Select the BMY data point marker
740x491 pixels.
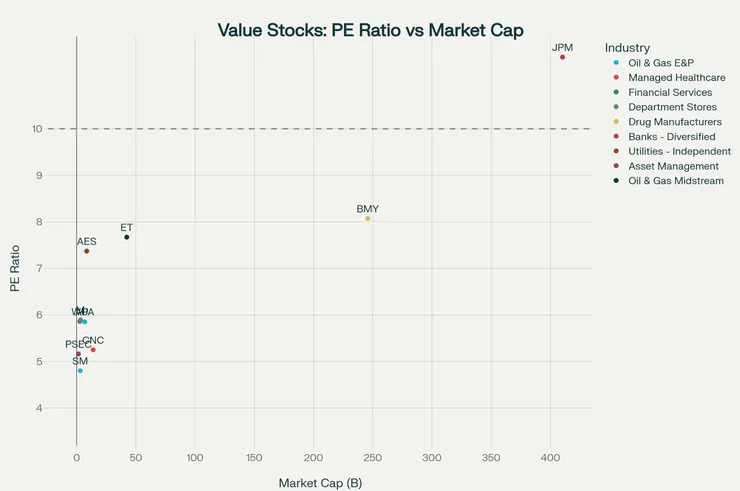click(368, 218)
